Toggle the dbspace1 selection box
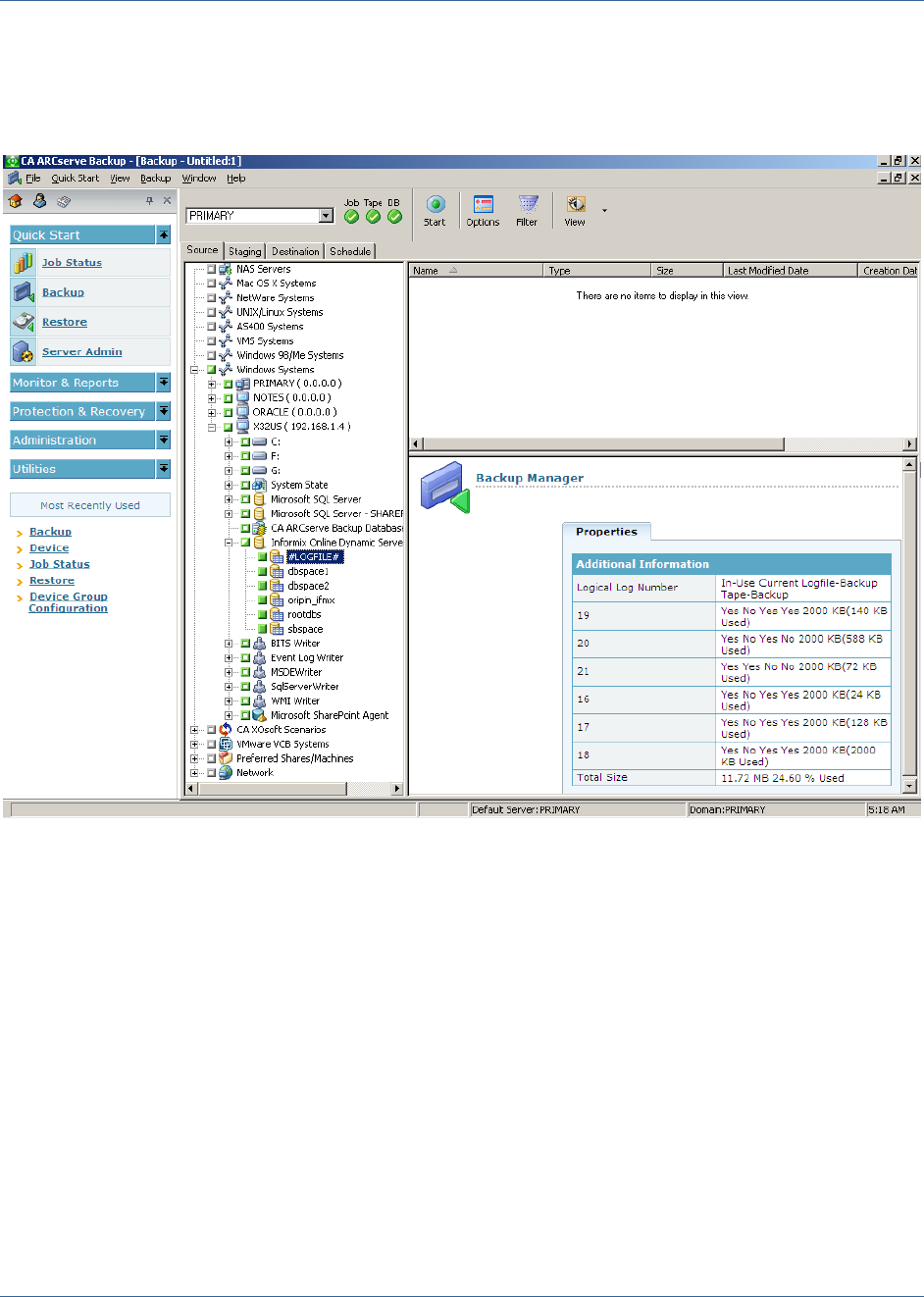This screenshot has width=924, height=1297. pos(262,571)
